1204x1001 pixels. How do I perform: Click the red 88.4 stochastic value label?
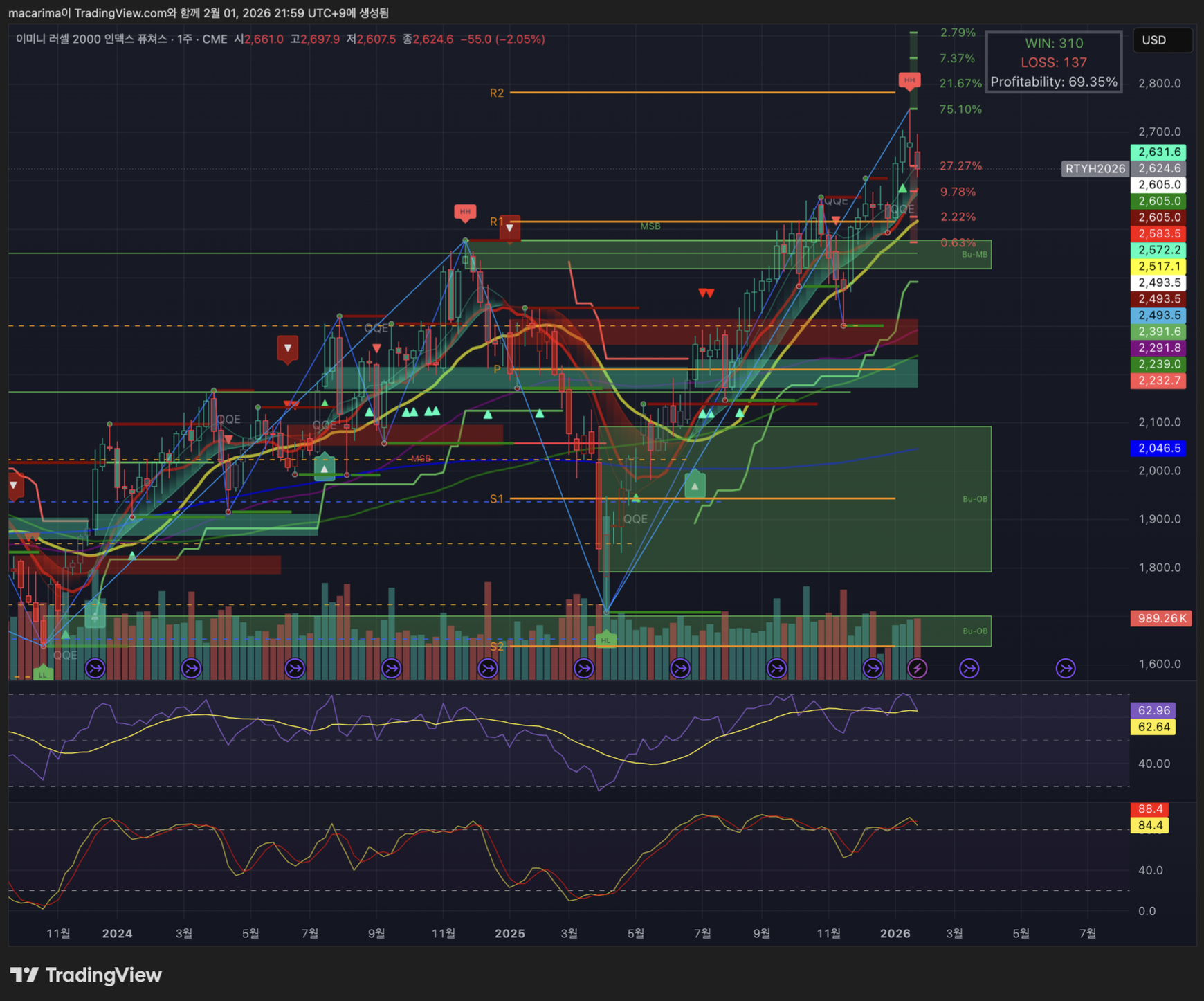pos(1149,809)
